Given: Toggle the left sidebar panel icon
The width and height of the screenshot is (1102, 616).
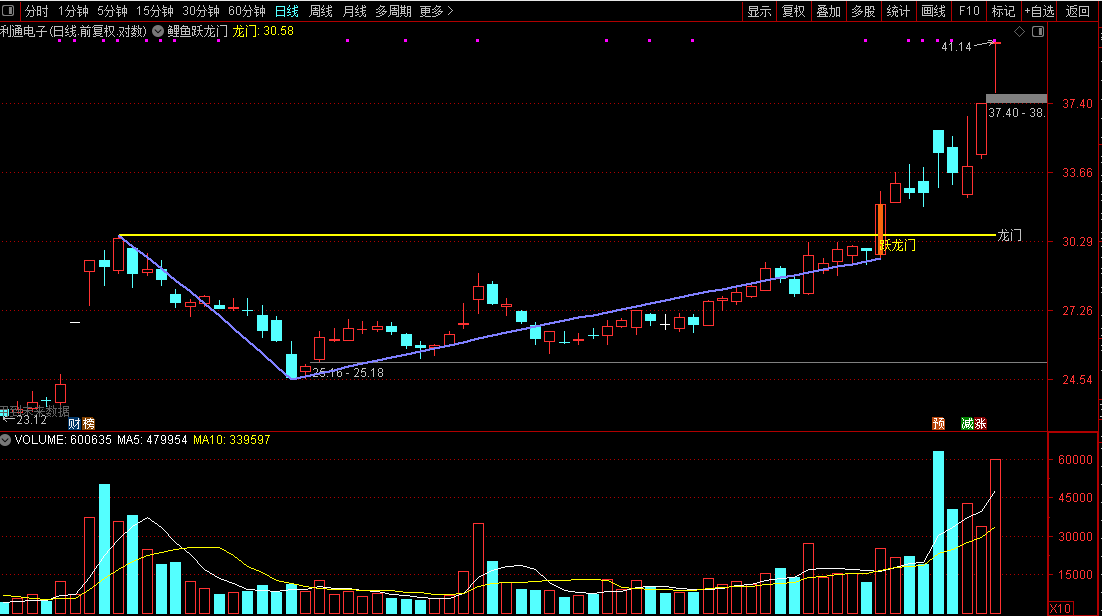Looking at the screenshot, I should 8,11.
